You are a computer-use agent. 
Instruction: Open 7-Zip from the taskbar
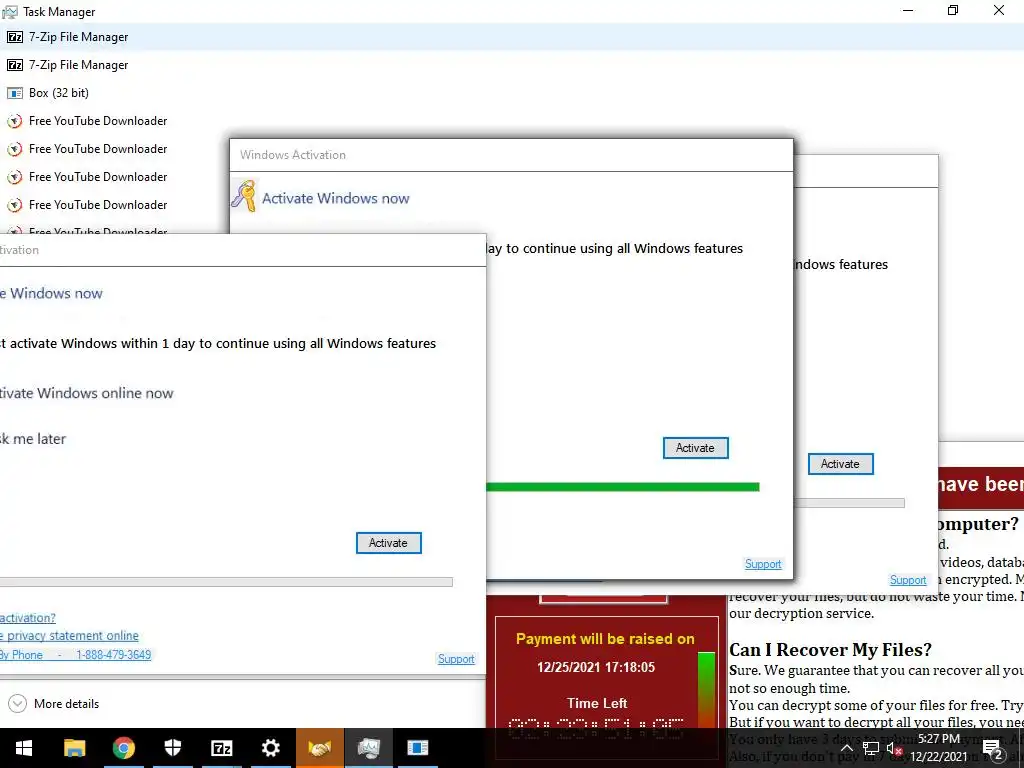(x=222, y=748)
